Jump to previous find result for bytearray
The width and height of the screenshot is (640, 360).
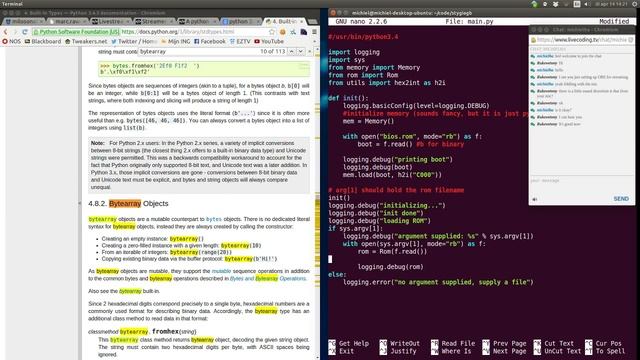(291, 51)
